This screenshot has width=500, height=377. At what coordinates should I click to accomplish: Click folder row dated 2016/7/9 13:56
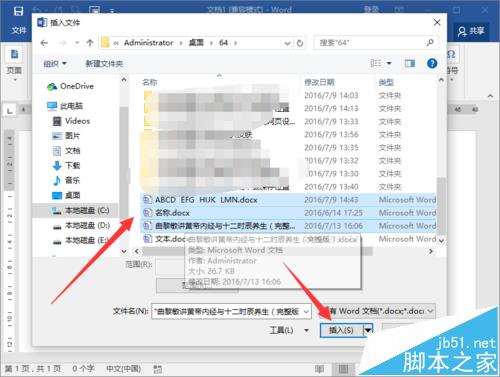(288, 135)
